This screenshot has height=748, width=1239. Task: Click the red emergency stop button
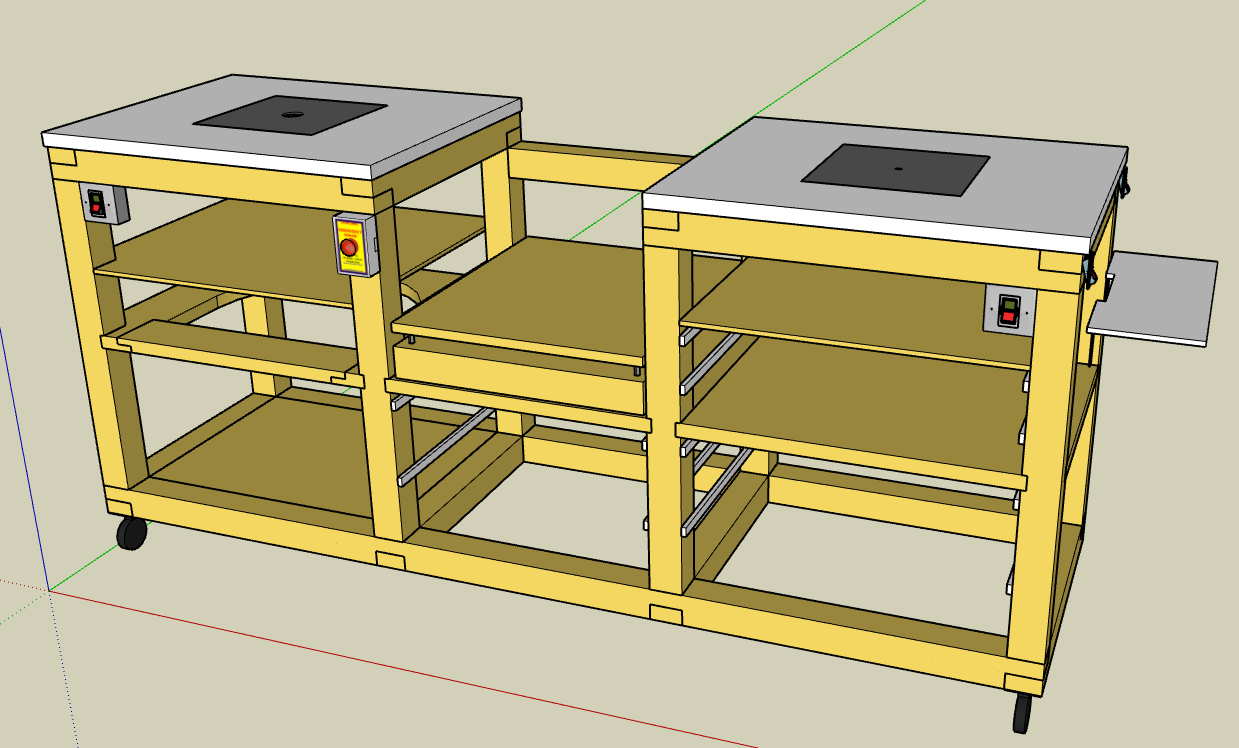point(349,247)
